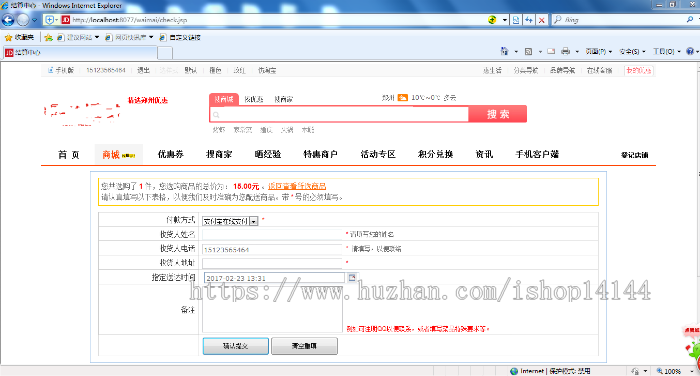The image size is (700, 376).
Task: Open the address bar autocomplete dropdown arrow
Action: (x=505, y=20)
